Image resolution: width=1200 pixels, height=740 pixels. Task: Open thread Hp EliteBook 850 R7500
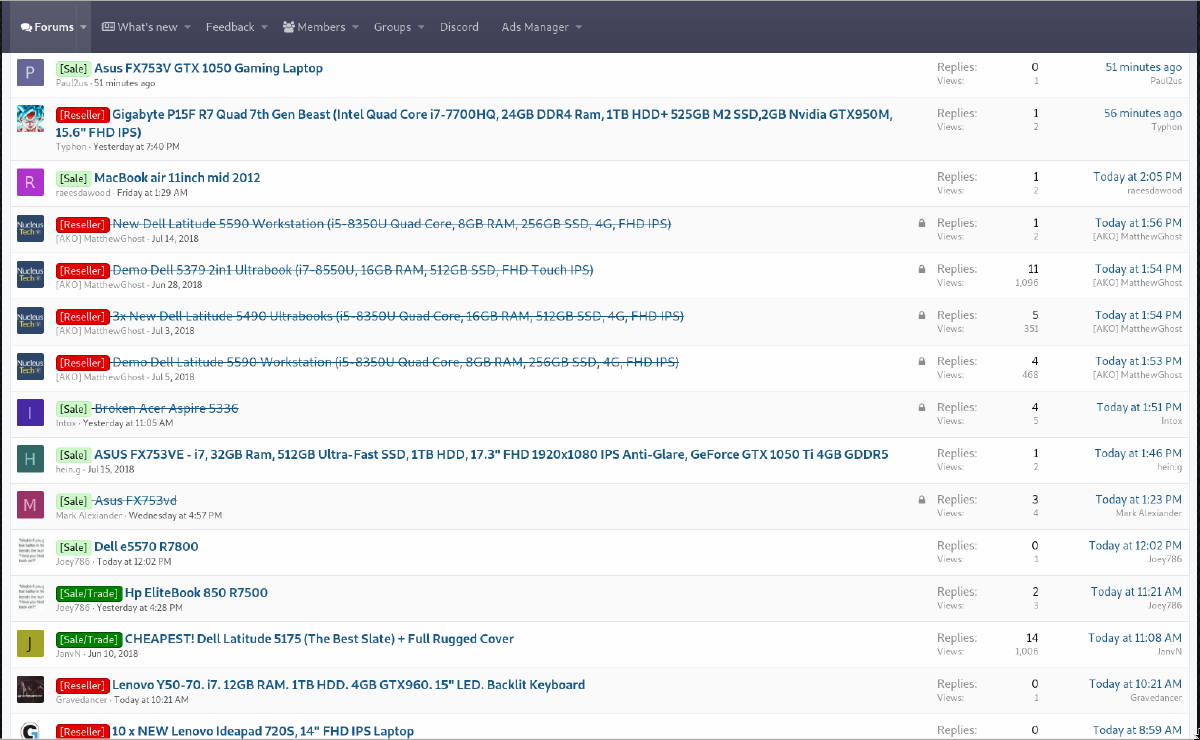click(x=196, y=592)
